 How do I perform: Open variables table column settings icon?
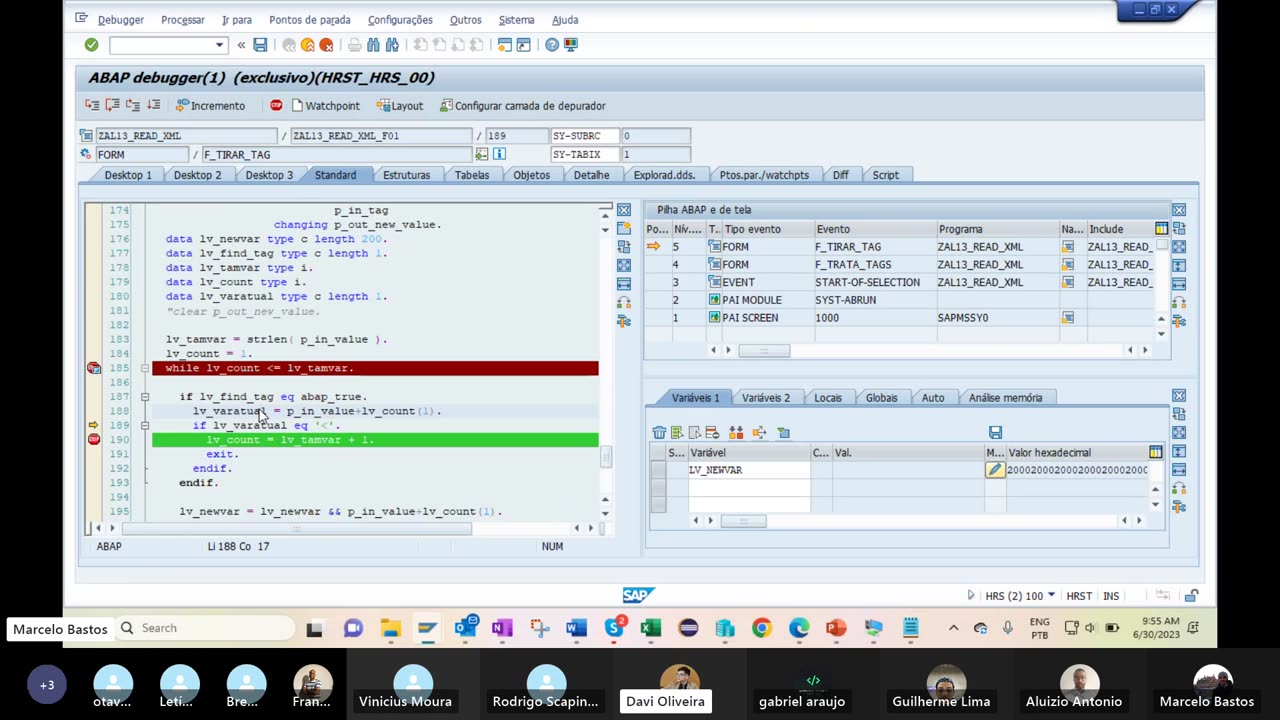tap(1156, 453)
